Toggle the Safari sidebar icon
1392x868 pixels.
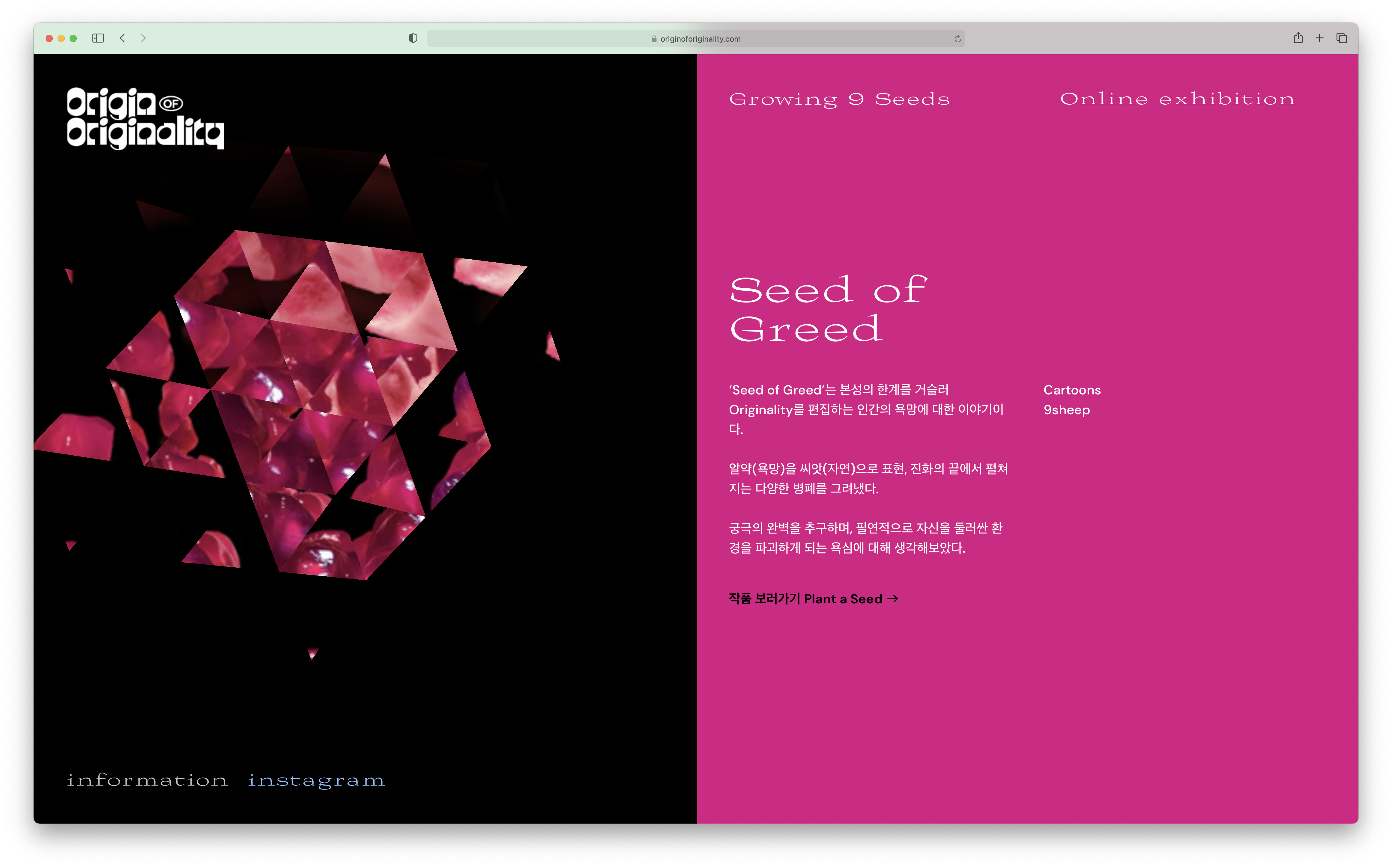pyautogui.click(x=98, y=38)
